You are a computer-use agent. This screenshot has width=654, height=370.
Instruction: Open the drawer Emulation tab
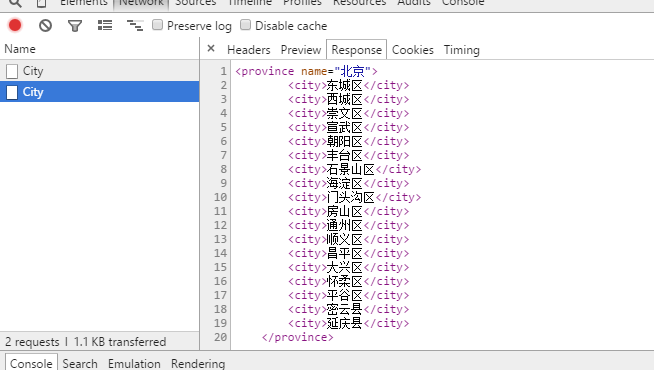134,363
